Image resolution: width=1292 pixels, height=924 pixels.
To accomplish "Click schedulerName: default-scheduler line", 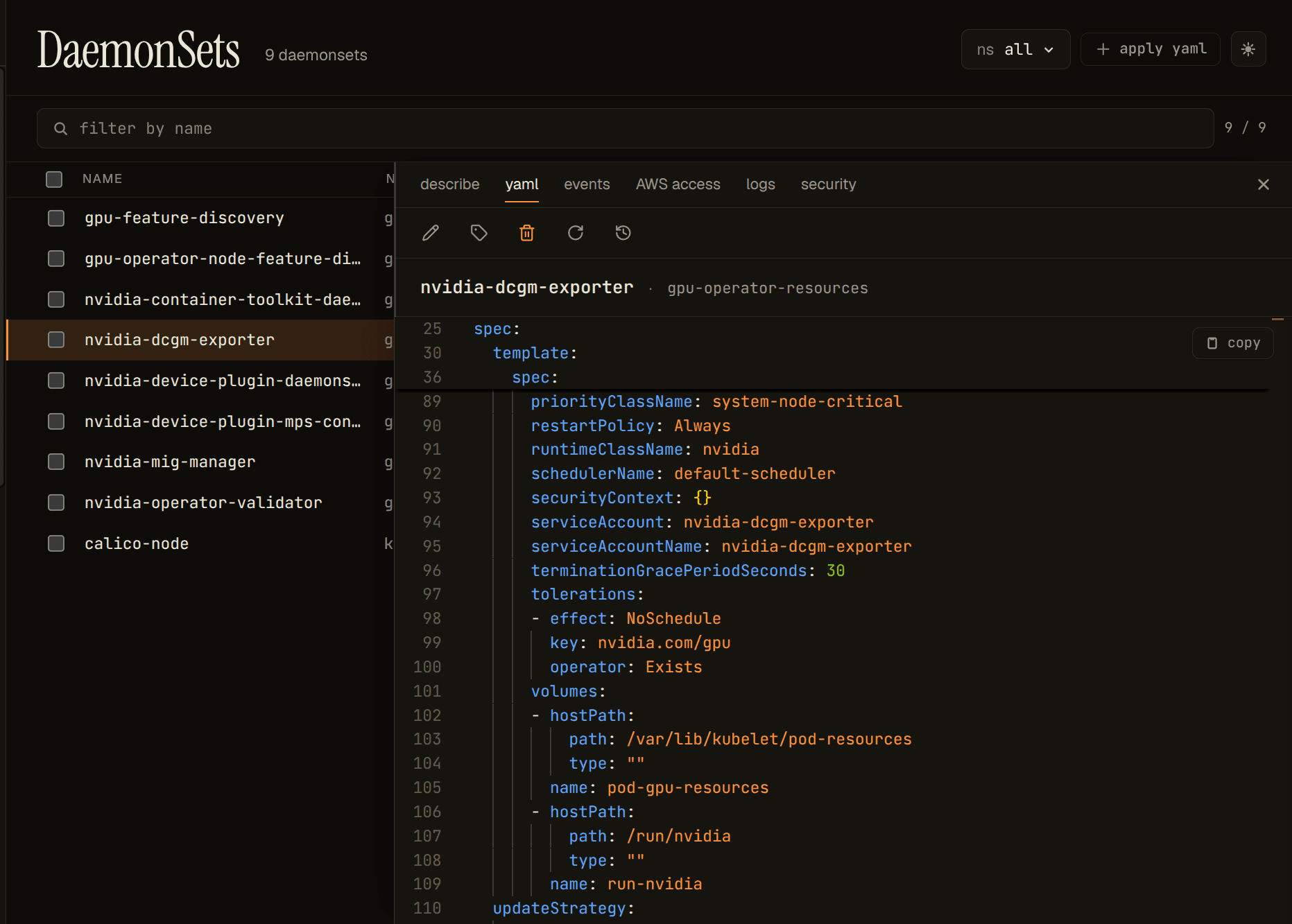I will (x=683, y=473).
